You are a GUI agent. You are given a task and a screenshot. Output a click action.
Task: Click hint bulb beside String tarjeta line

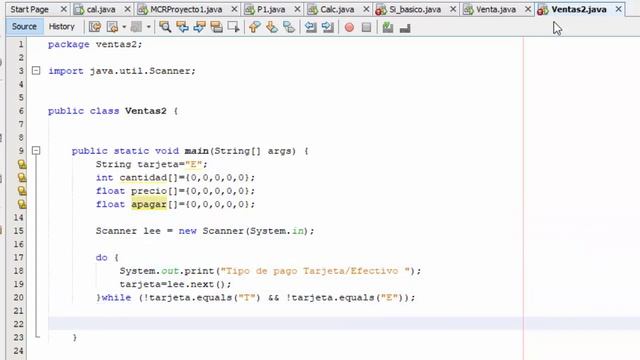pyautogui.click(x=22, y=164)
